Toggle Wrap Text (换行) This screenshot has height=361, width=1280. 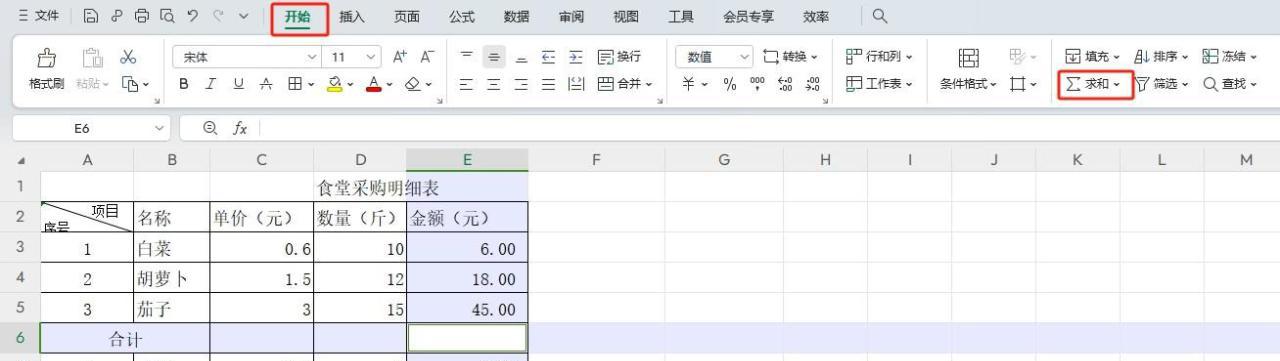619,58
